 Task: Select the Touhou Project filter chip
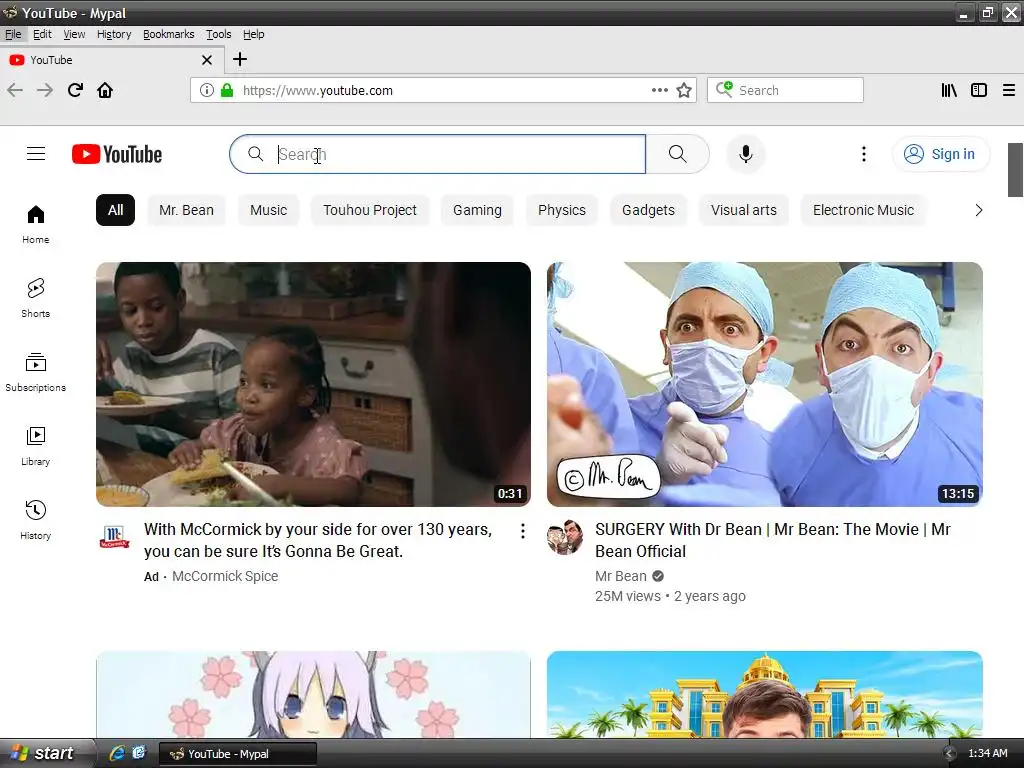tap(370, 210)
